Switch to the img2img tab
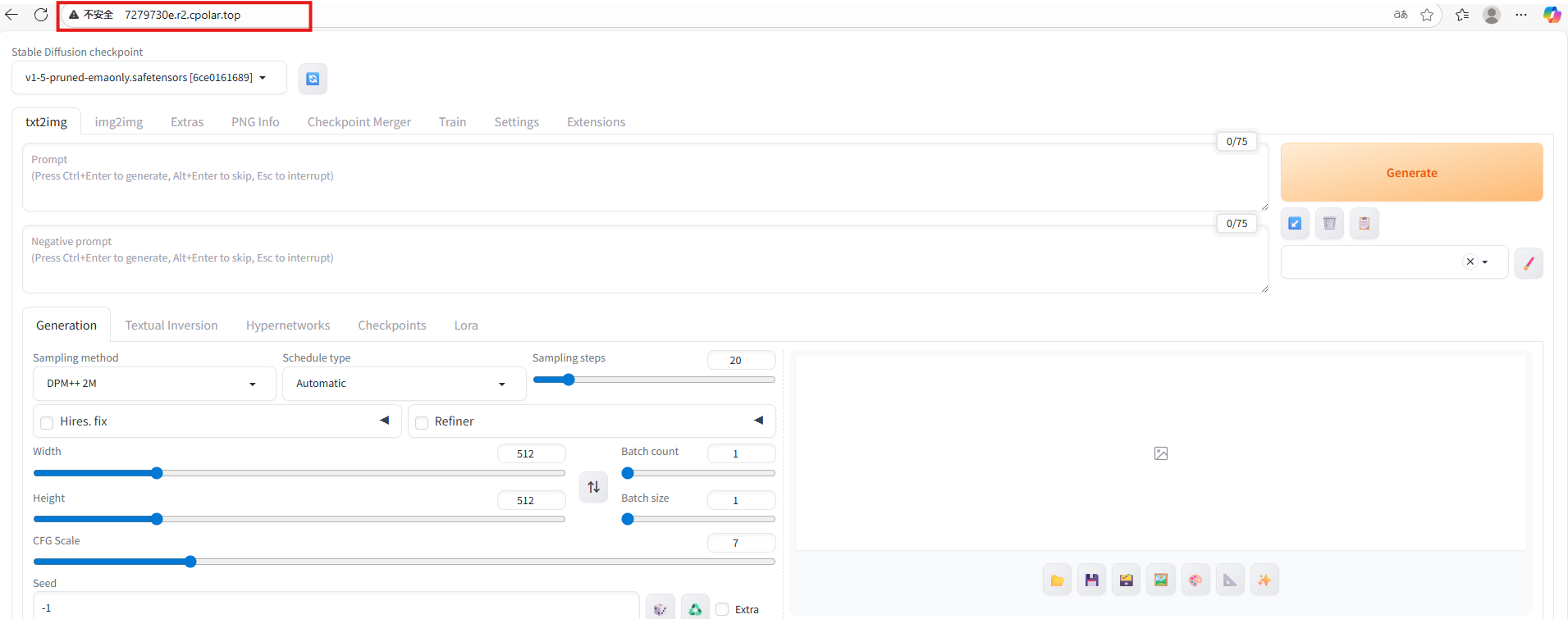The width and height of the screenshot is (1568, 619). pyautogui.click(x=119, y=122)
